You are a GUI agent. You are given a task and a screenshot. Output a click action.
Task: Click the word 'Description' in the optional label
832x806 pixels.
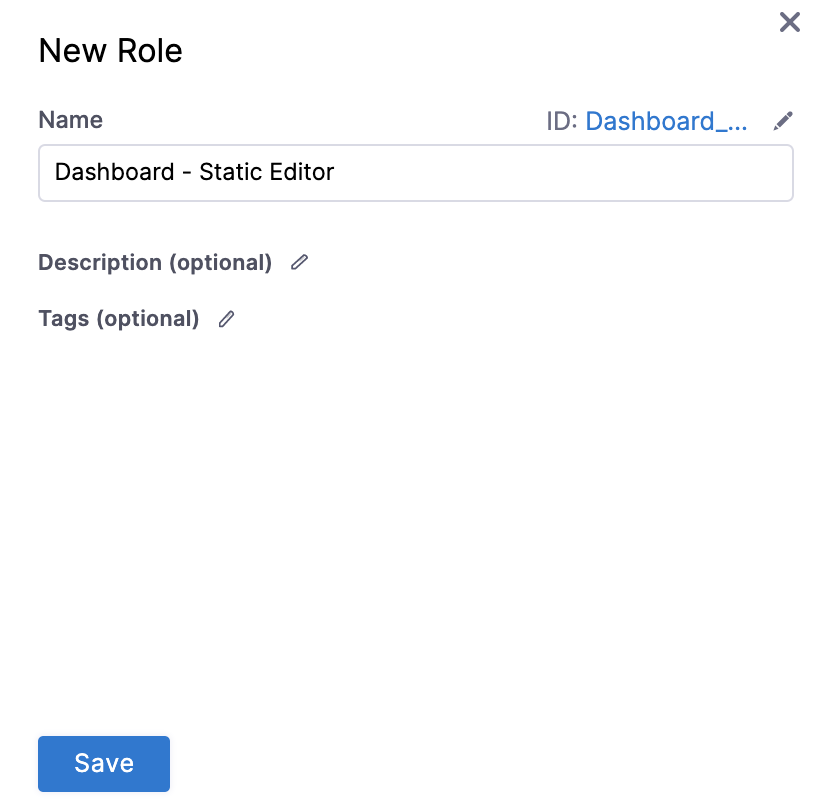point(100,262)
